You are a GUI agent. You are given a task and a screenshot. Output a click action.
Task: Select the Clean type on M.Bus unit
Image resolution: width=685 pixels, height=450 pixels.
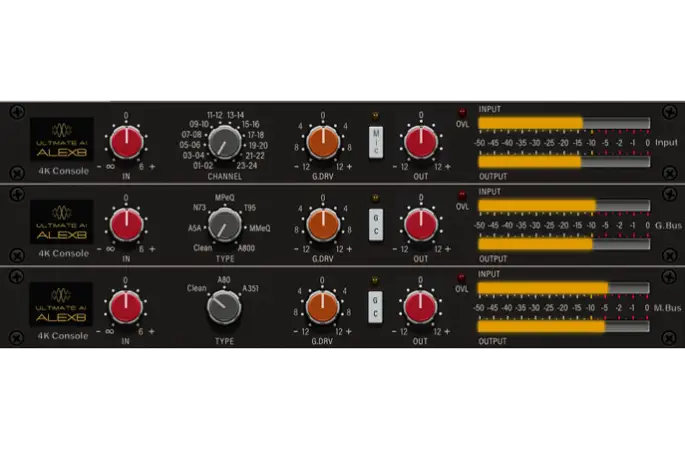coord(196,289)
